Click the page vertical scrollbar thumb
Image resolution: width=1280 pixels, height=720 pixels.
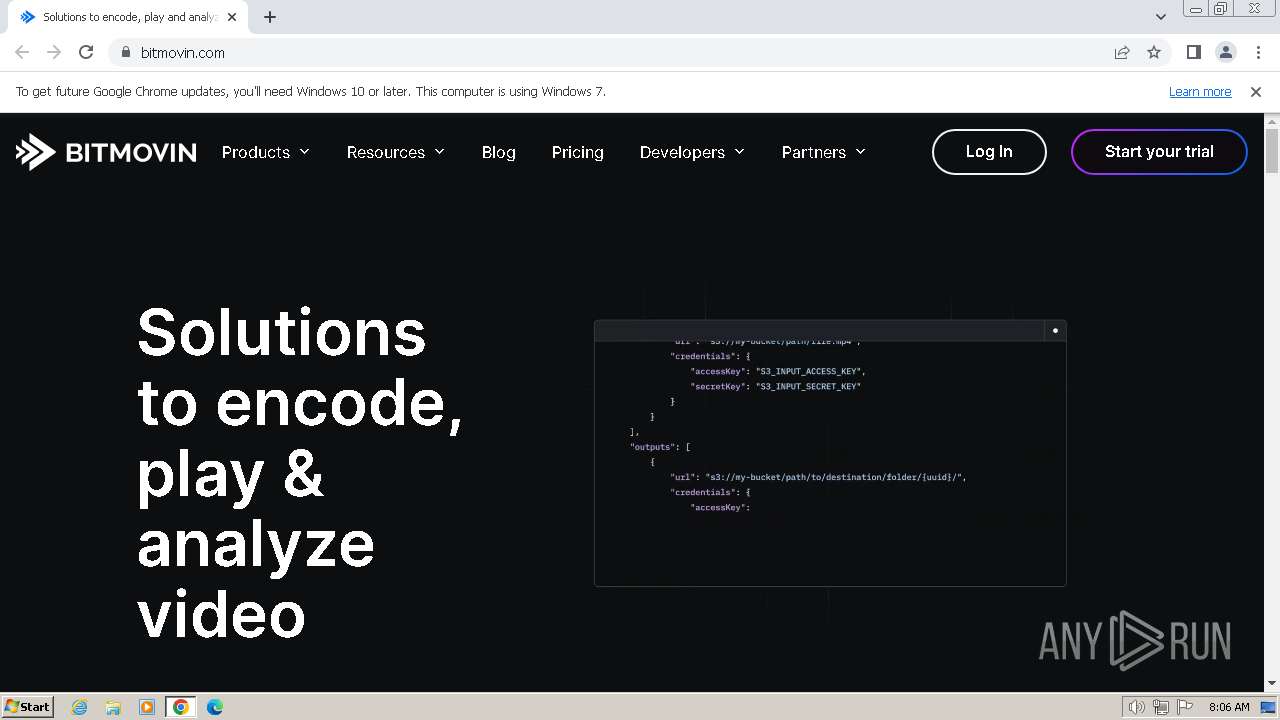coord(1272,151)
